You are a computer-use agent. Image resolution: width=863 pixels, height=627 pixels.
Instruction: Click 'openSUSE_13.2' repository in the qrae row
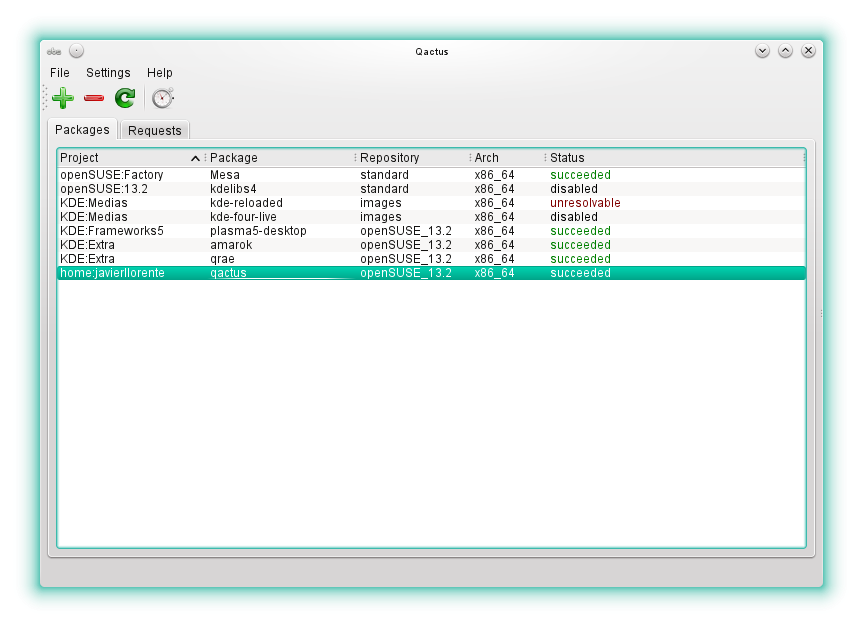[406, 259]
